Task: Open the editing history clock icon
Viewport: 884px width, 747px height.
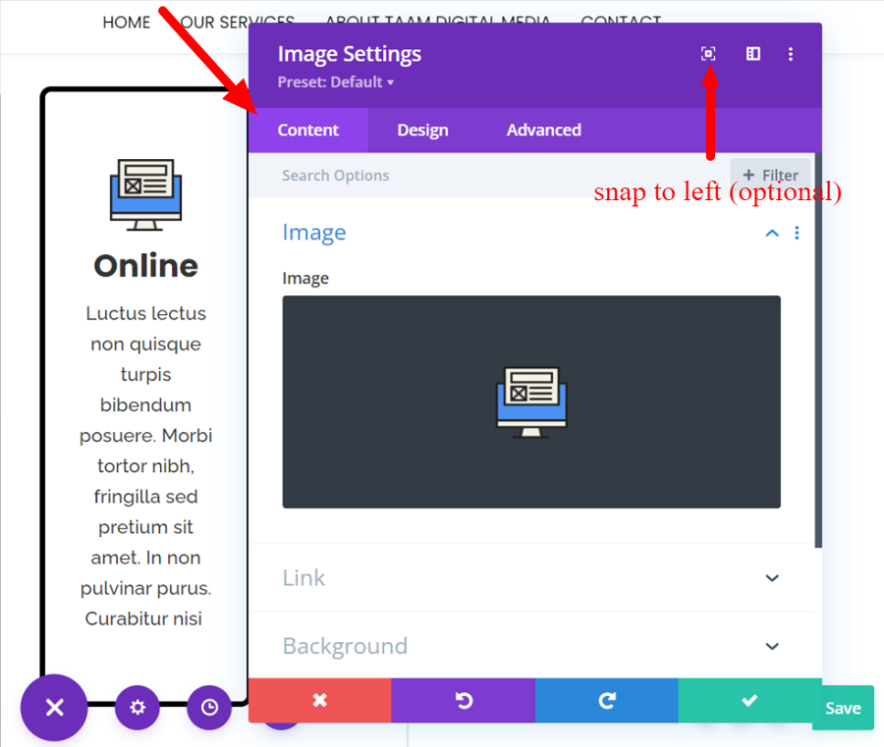Action: 209,708
